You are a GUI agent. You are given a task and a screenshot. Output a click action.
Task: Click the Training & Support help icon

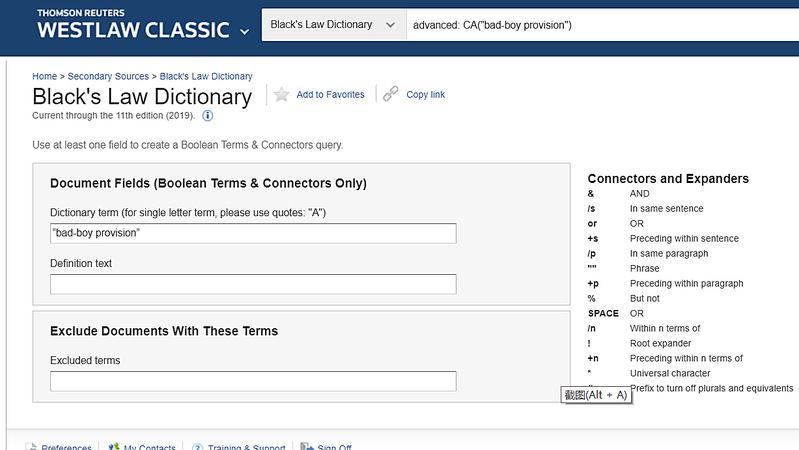198,447
